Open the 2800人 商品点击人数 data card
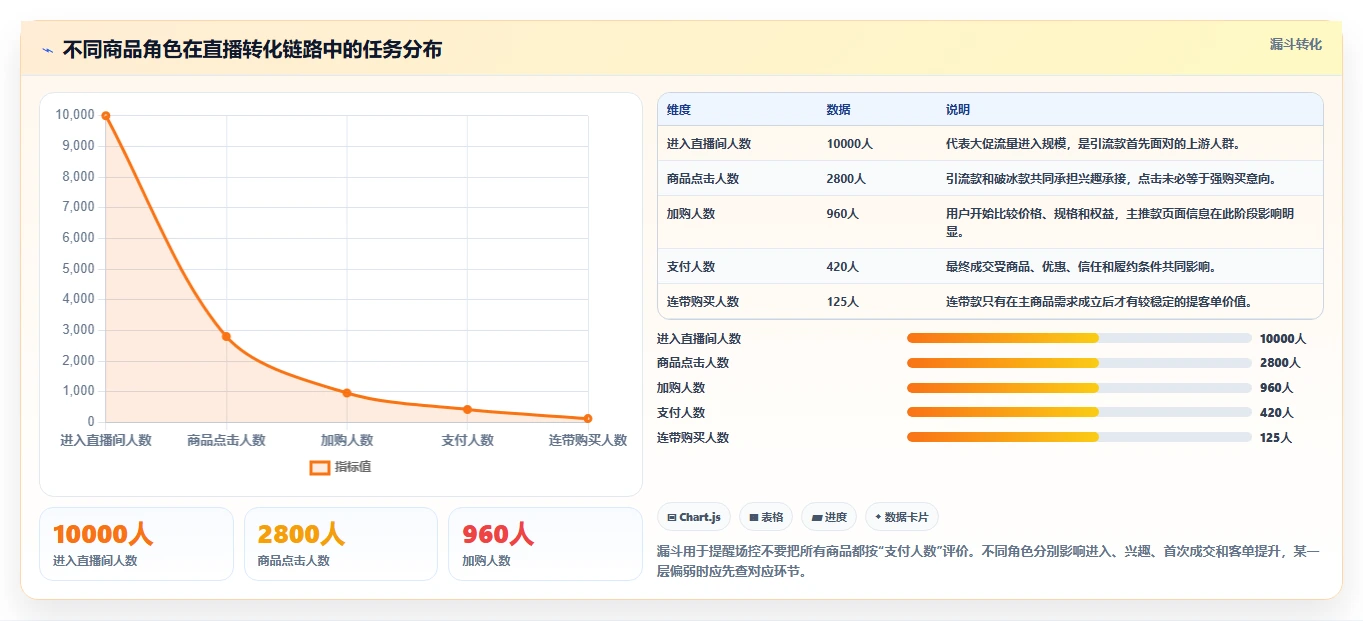This screenshot has height=621, width=1363. click(x=341, y=544)
